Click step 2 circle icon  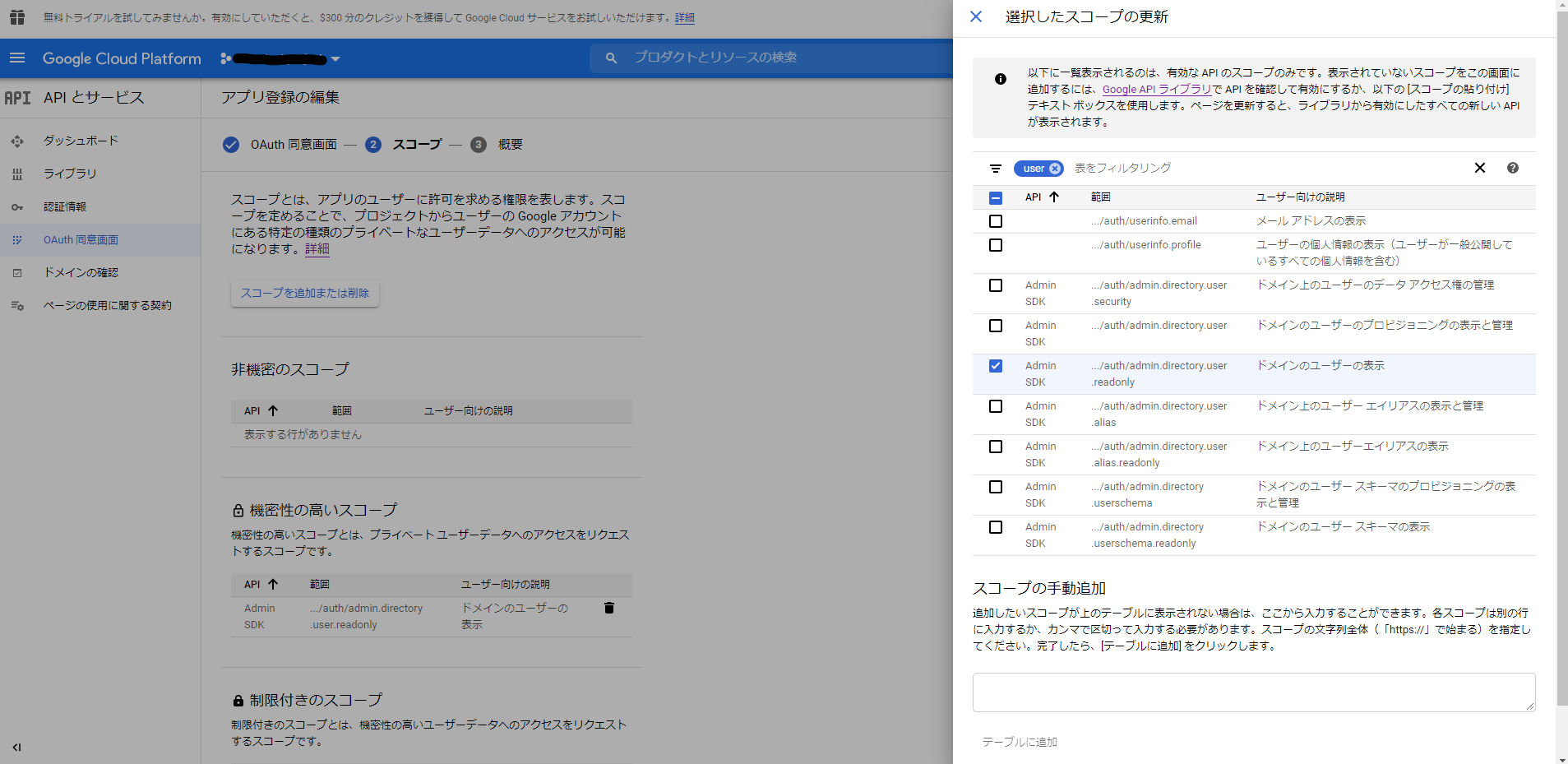pos(373,145)
